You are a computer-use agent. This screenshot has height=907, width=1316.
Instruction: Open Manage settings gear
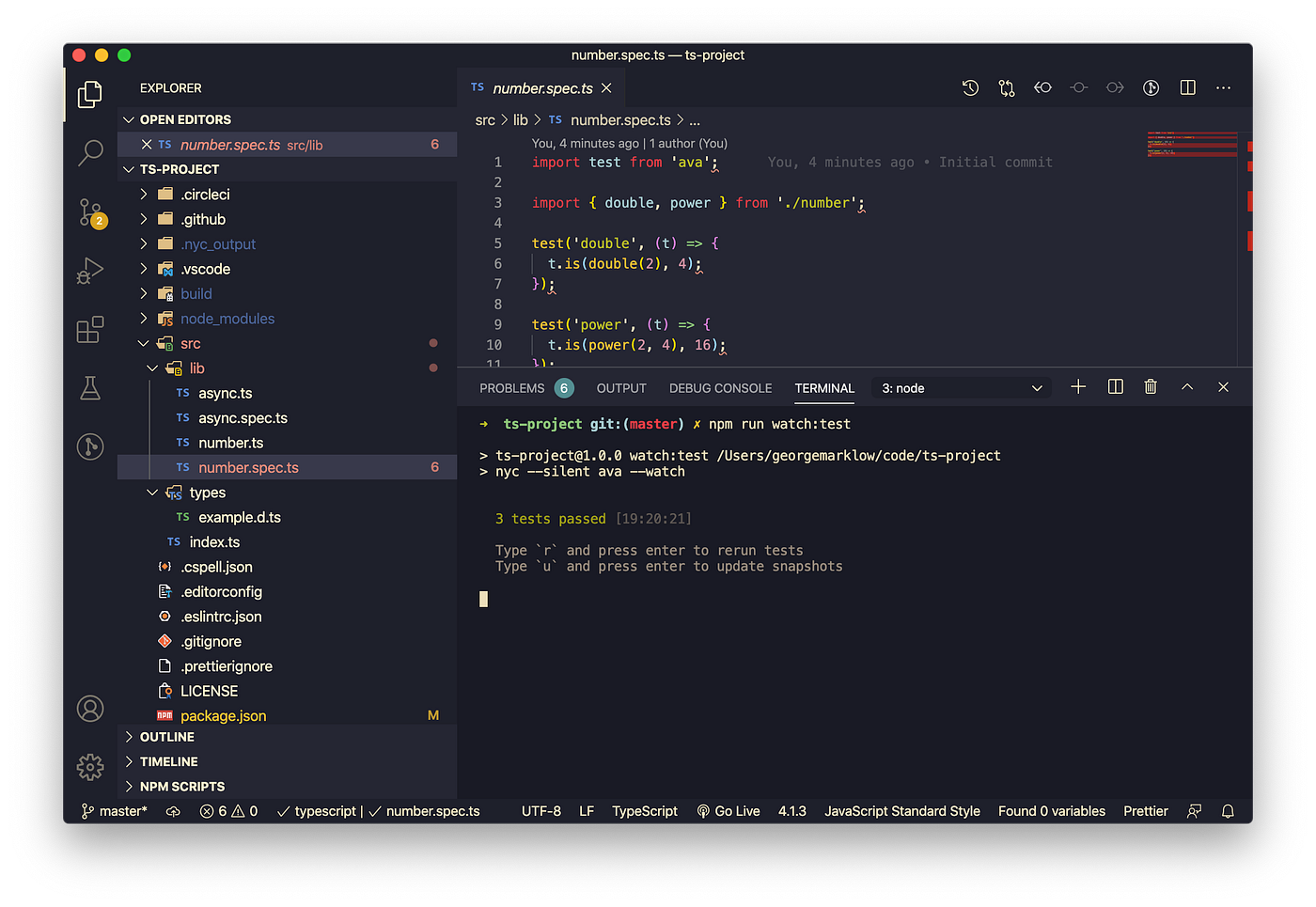[x=89, y=767]
